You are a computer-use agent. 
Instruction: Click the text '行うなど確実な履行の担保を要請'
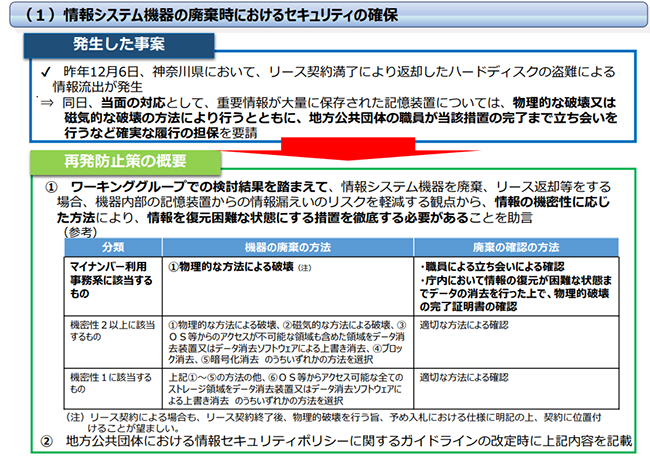click(x=161, y=133)
